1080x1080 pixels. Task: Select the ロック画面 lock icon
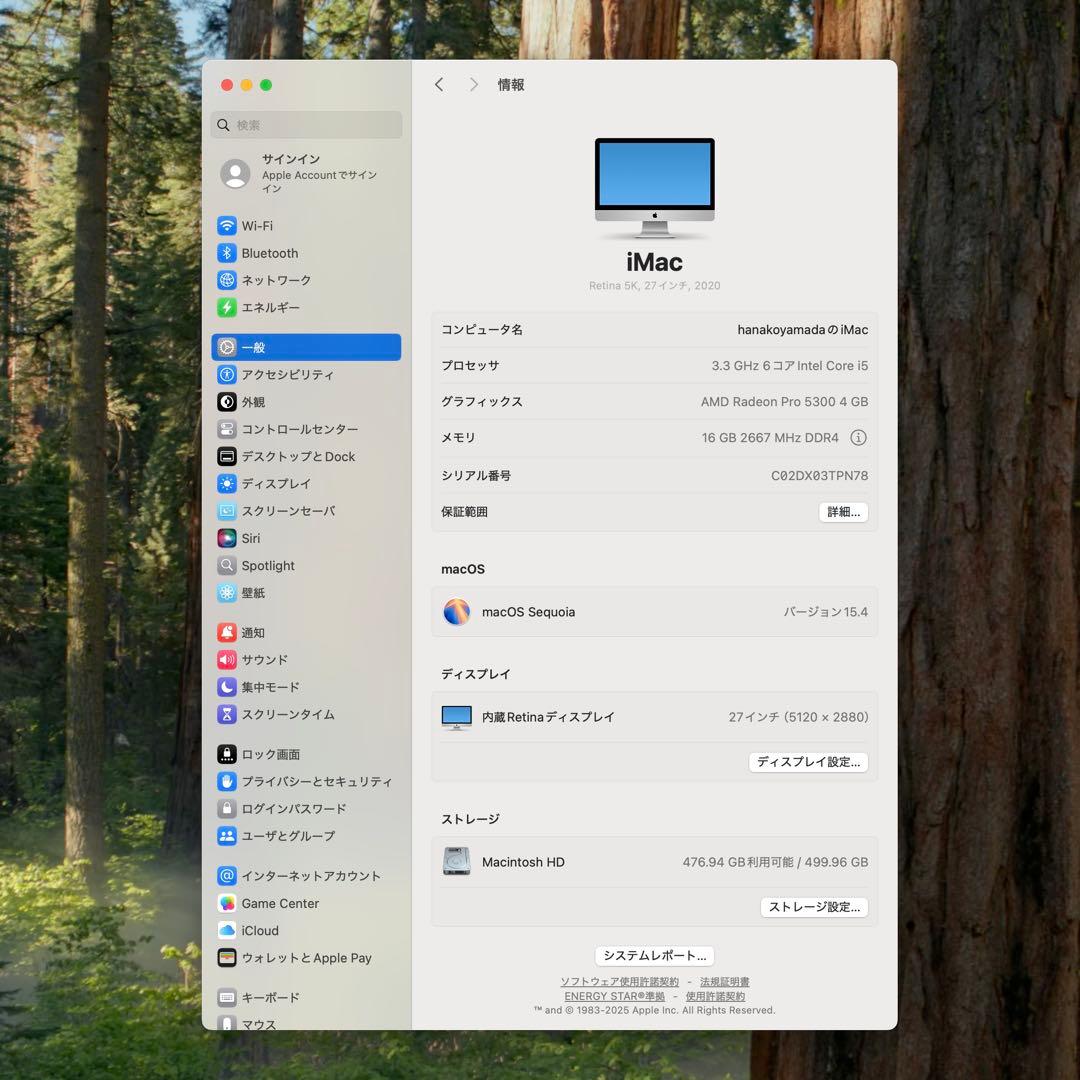[x=227, y=754]
